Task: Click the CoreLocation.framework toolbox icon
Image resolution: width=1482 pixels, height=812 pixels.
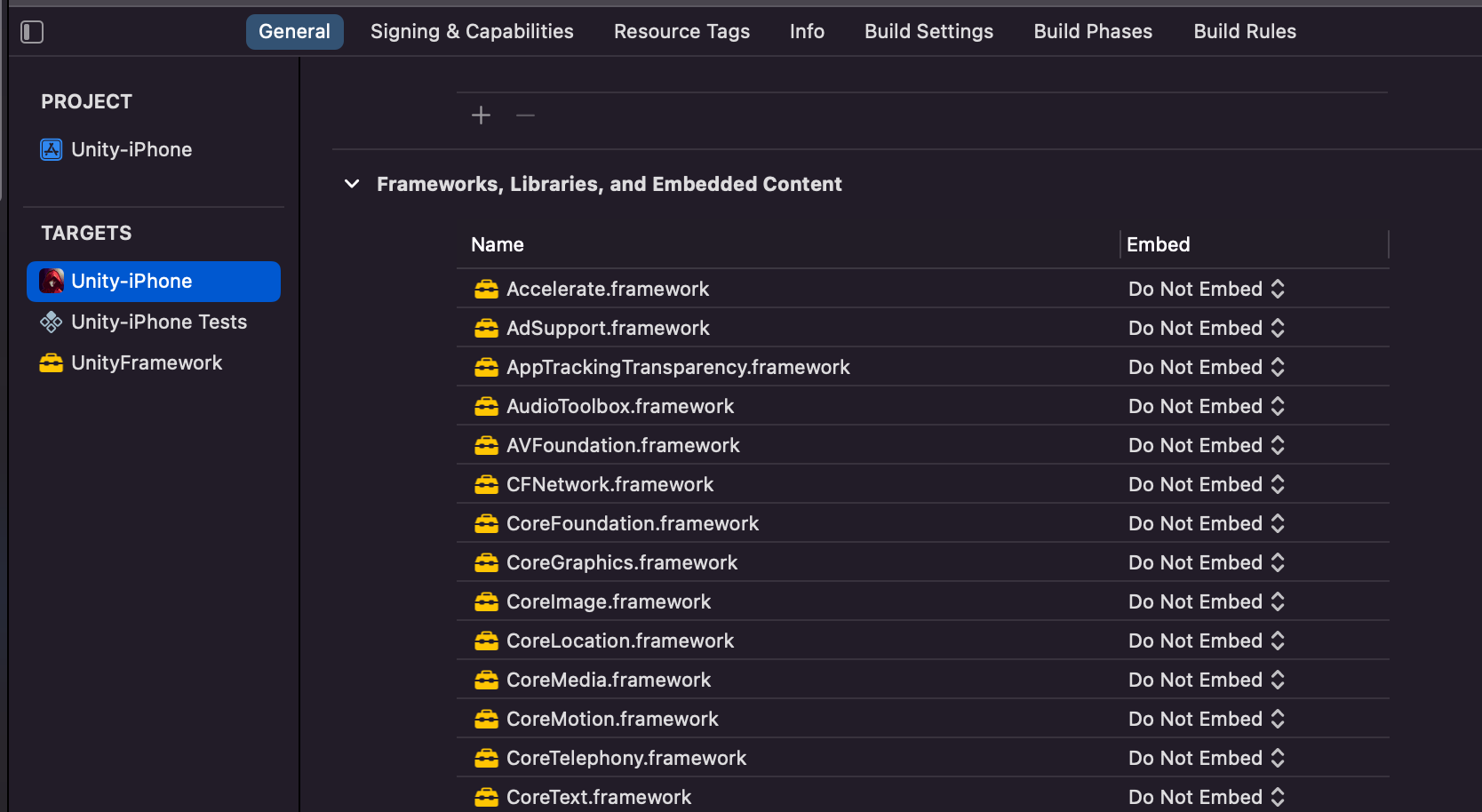Action: pyautogui.click(x=486, y=641)
